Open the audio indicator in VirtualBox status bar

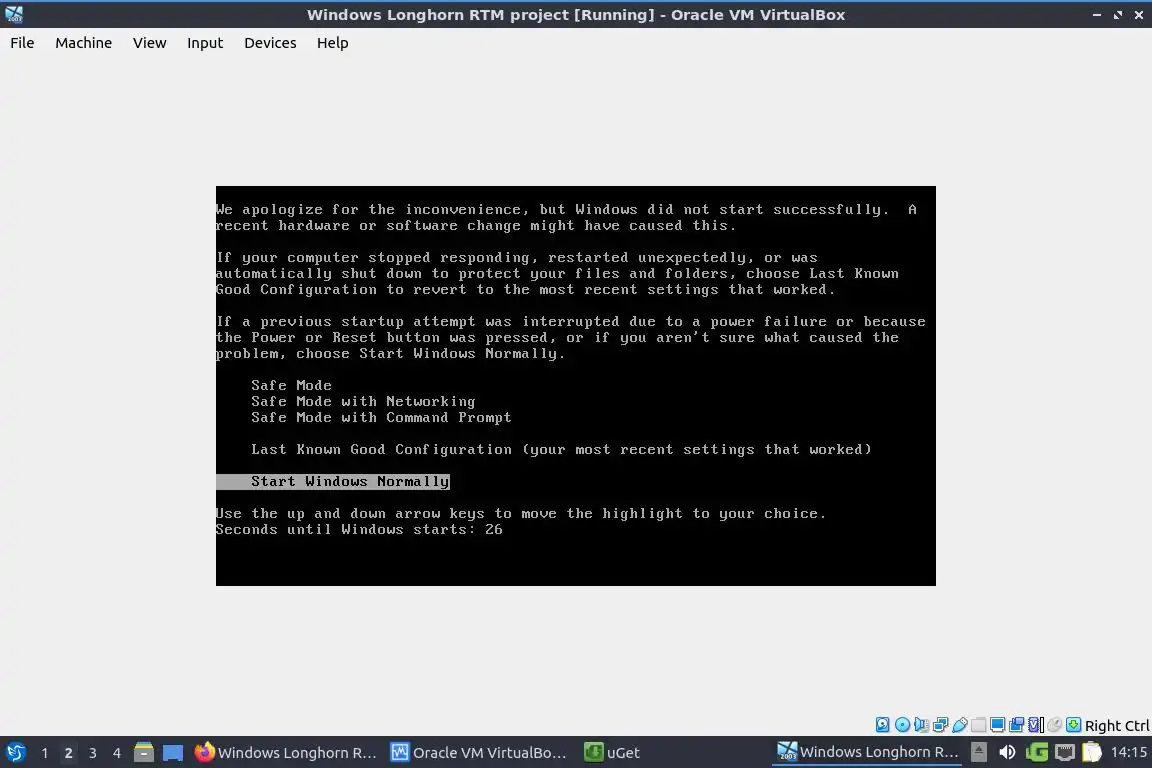(x=921, y=725)
